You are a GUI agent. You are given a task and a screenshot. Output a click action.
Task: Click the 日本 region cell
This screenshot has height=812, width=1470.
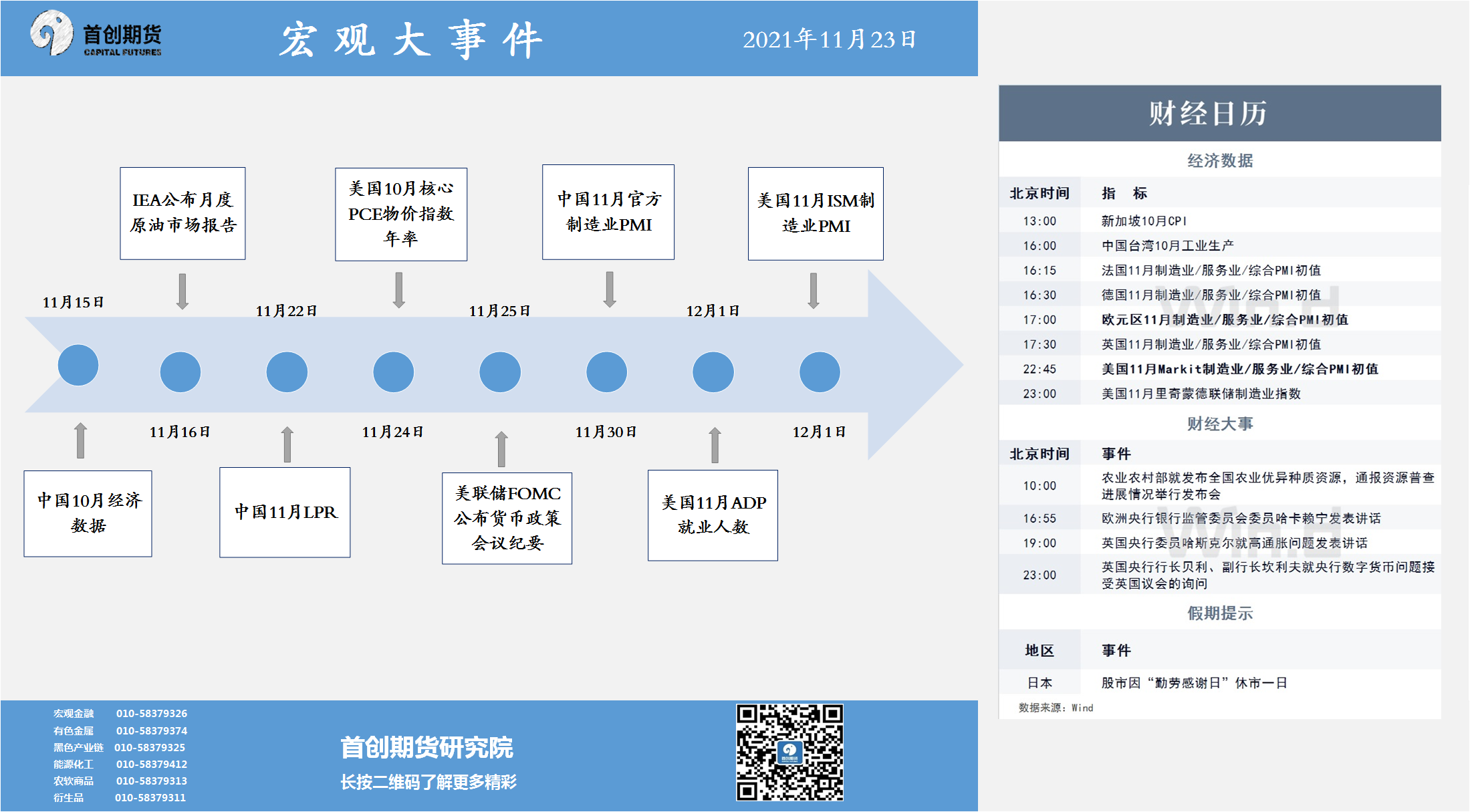click(x=1039, y=682)
